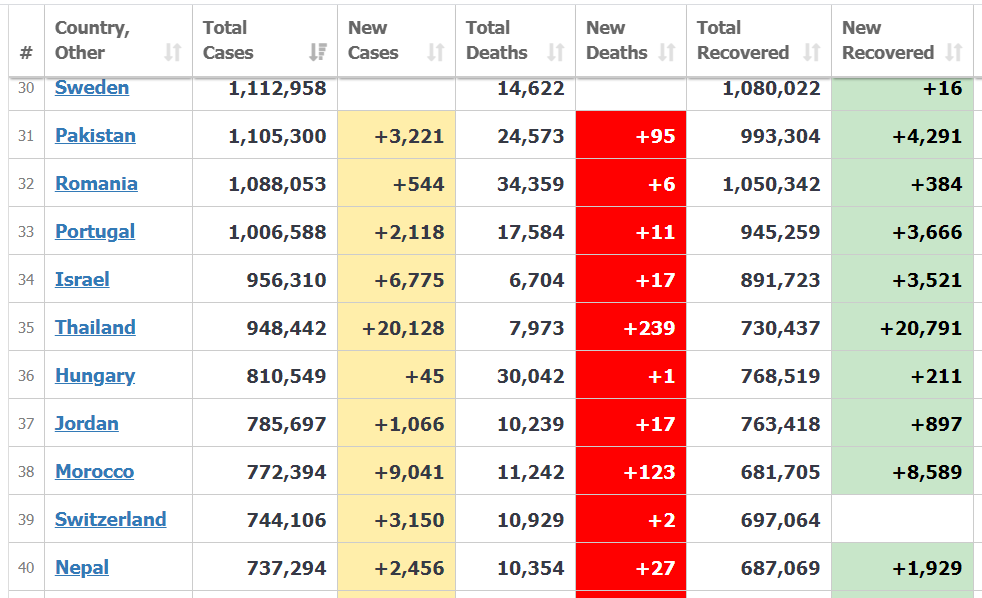Click the Total Cases header label

(x=228, y=40)
